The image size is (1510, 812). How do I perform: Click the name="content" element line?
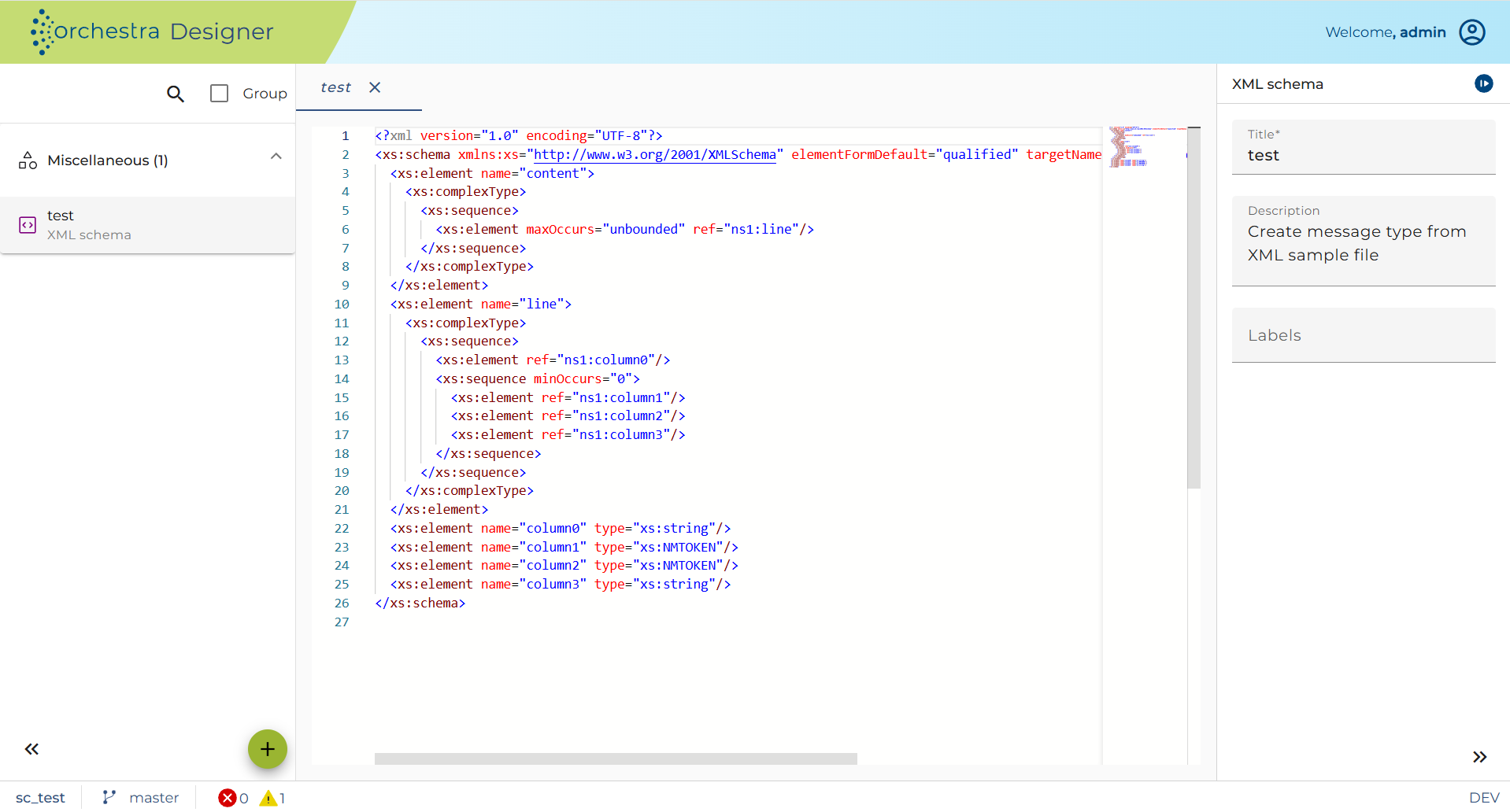[x=492, y=174]
